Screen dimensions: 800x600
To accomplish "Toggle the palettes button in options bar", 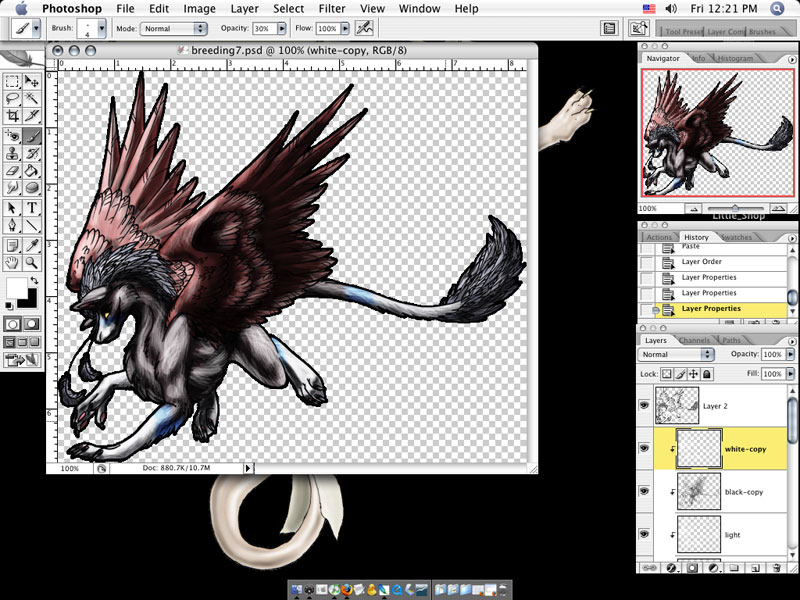I will point(609,28).
